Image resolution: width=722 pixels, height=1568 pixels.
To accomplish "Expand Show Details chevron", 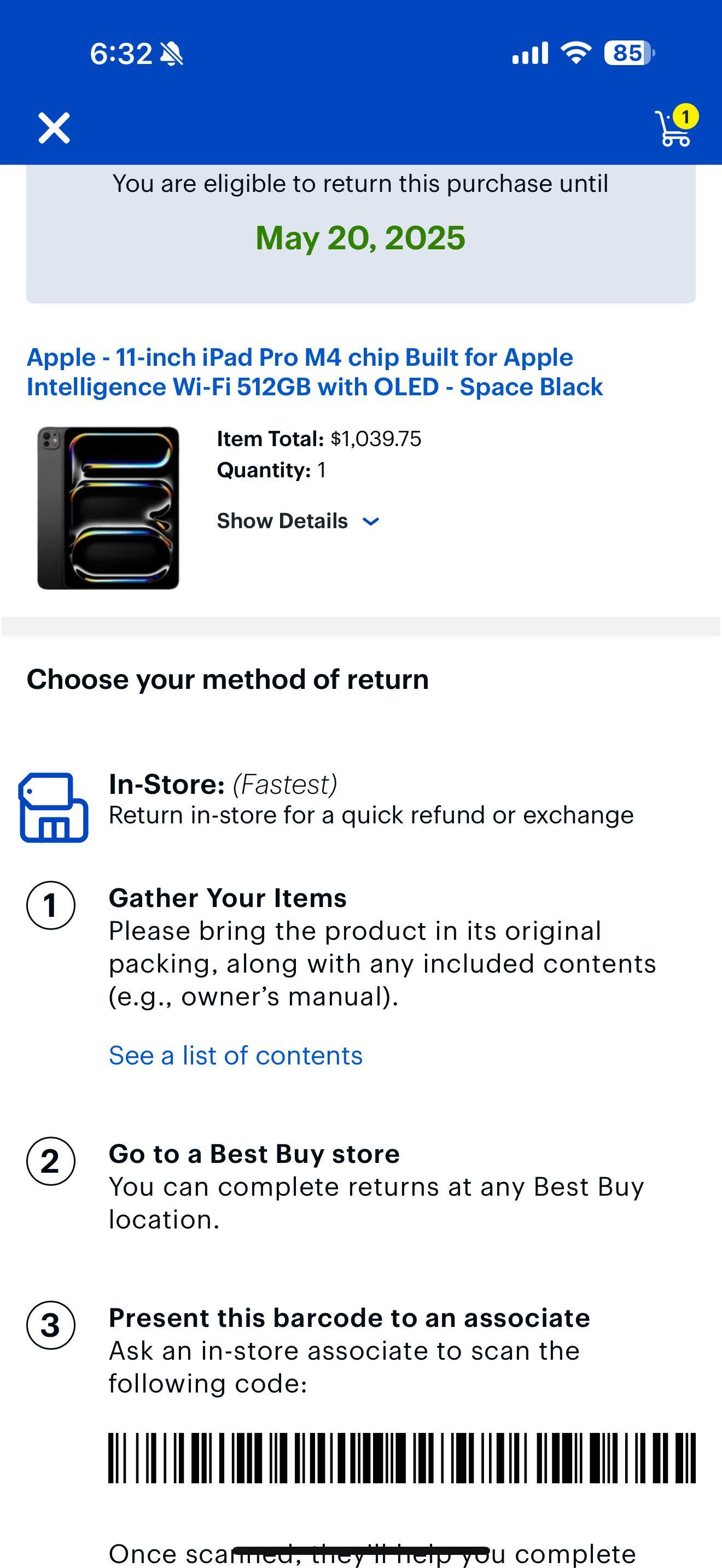I will 371,521.
